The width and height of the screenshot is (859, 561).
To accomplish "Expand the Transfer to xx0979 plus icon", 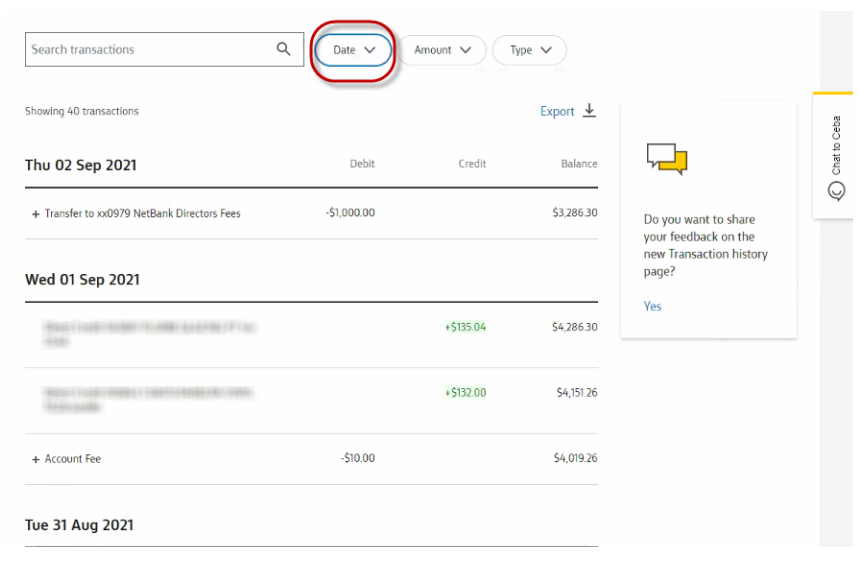I will [35, 214].
